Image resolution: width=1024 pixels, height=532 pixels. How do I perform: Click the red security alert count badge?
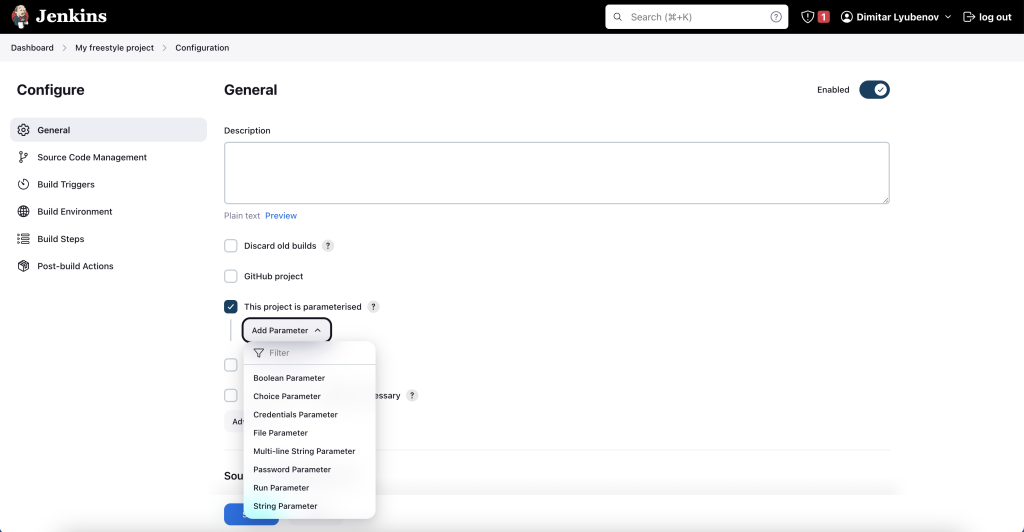pos(824,17)
